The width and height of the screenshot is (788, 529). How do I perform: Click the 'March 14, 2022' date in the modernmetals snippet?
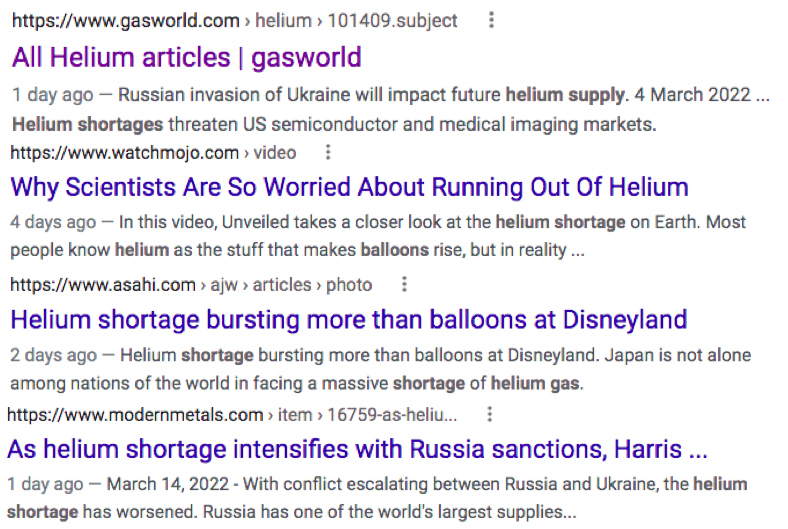[168, 484]
